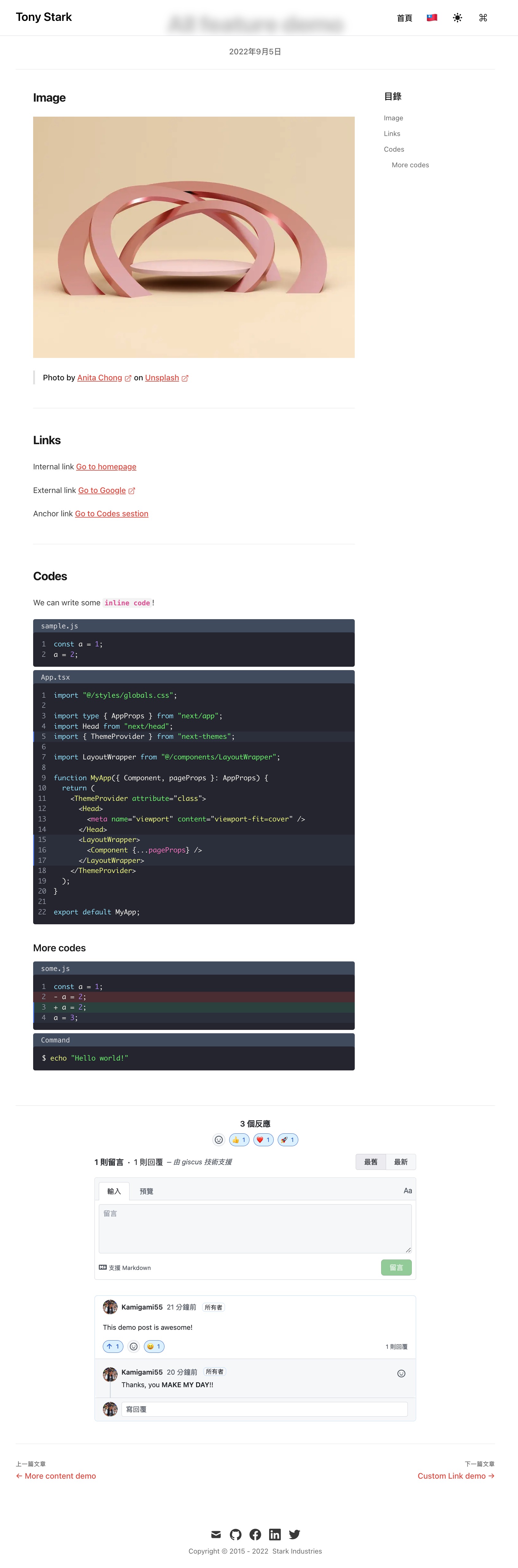The width and height of the screenshot is (518, 1568).
Task: Focus the 寫回覆 reply field
Action: pos(264,1409)
